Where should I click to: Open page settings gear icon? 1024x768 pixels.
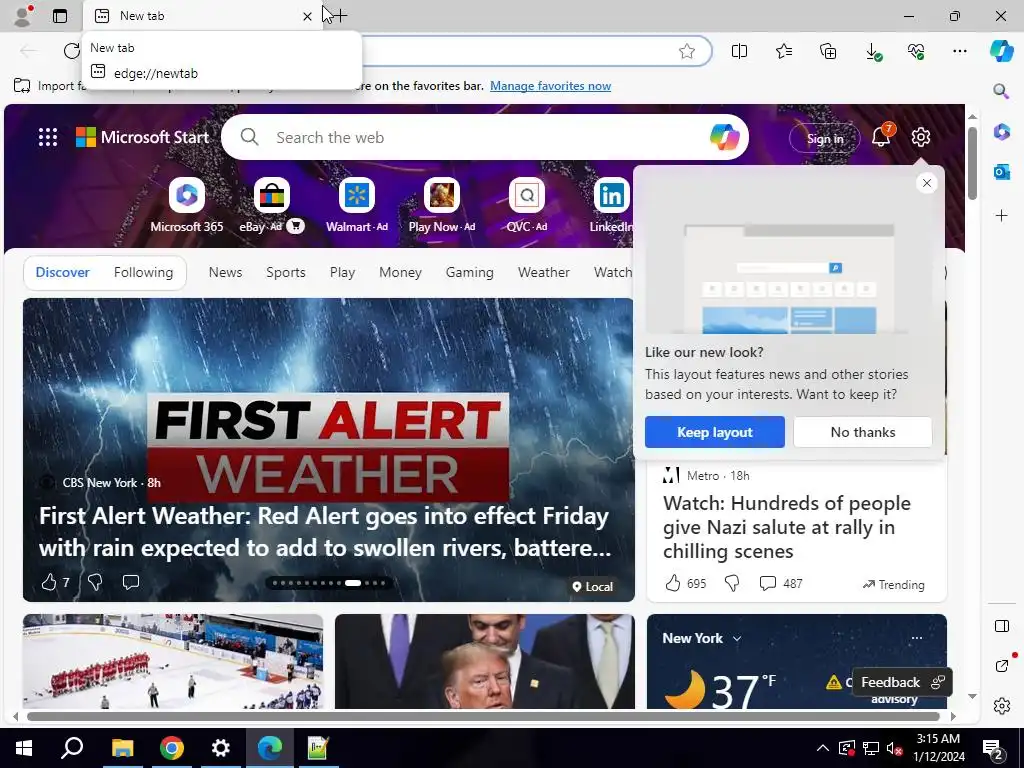coord(921,137)
